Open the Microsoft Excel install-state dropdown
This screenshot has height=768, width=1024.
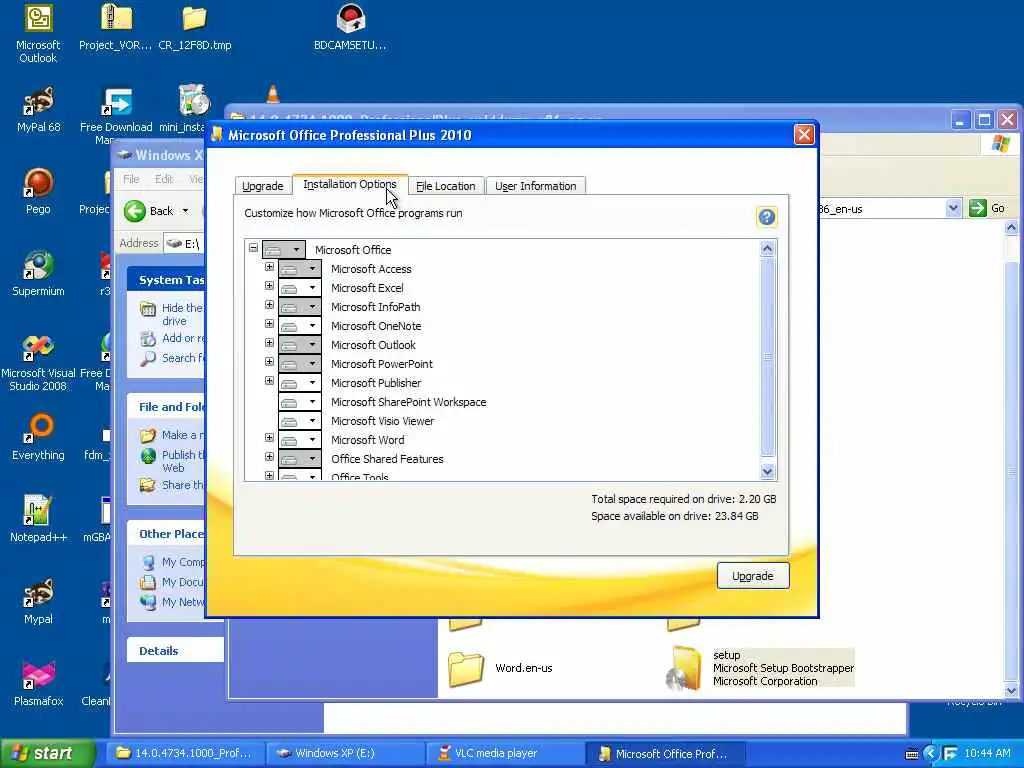pos(300,288)
